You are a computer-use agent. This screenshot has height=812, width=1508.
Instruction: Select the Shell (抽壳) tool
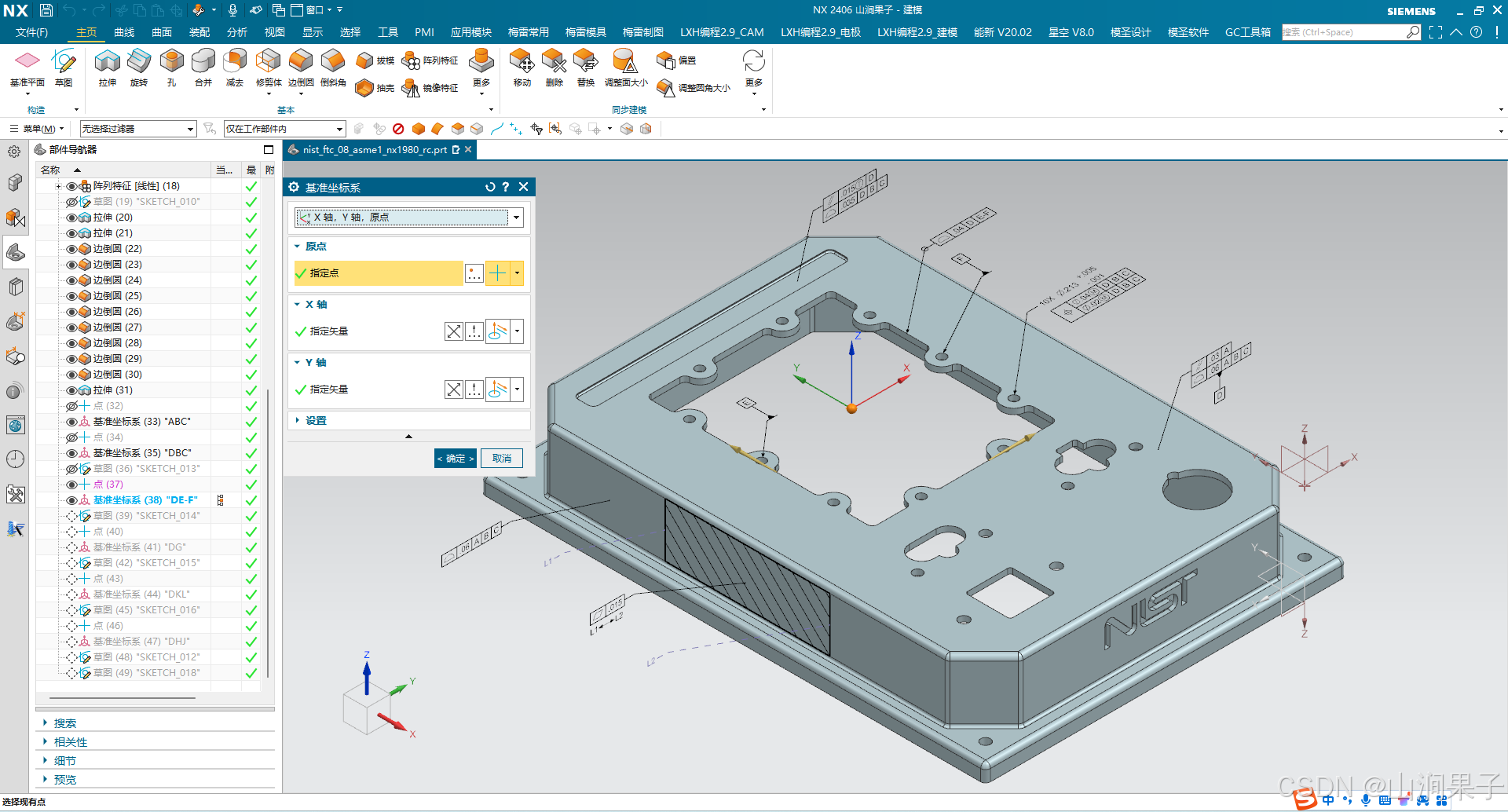(x=375, y=88)
